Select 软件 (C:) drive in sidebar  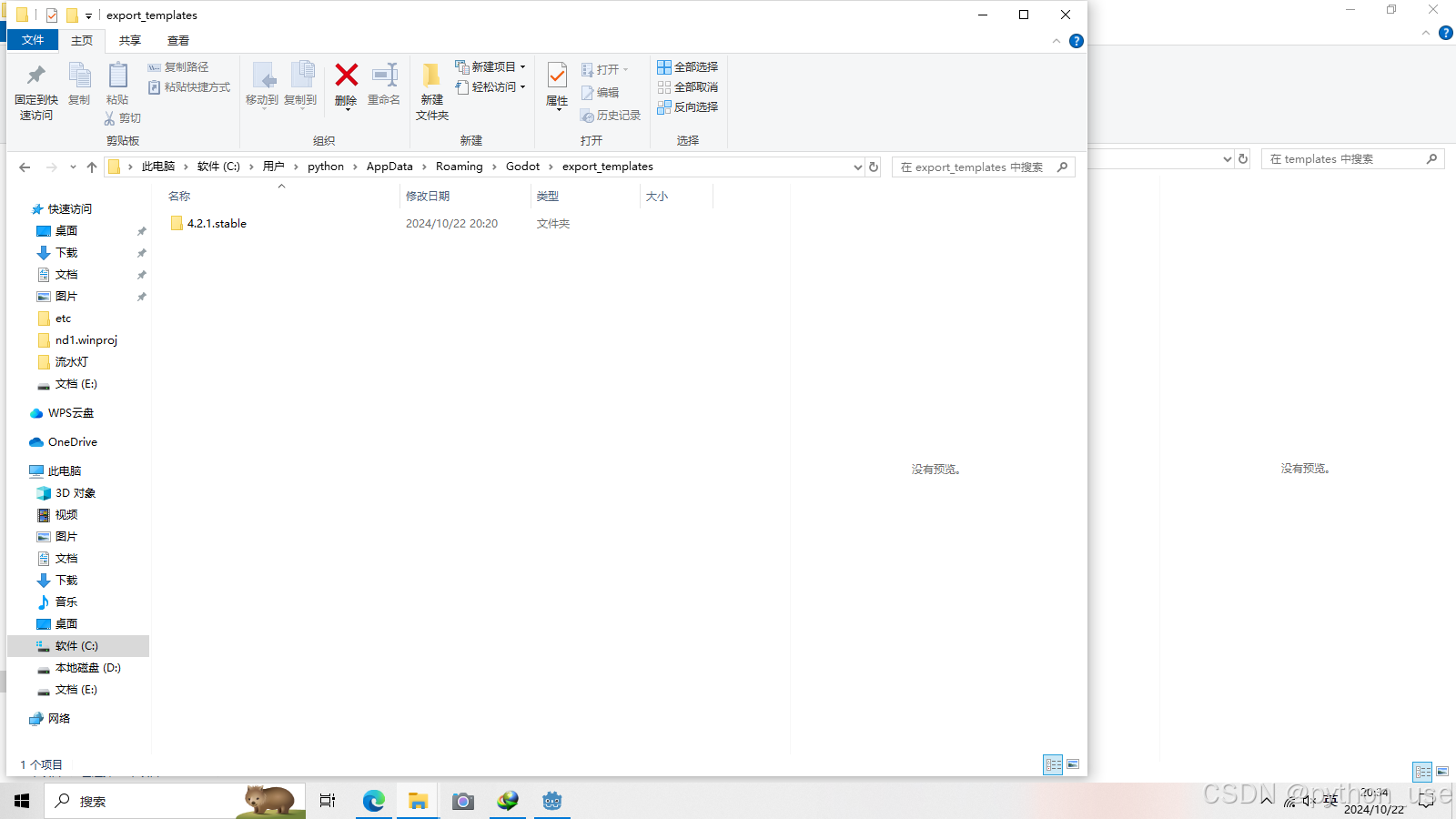(x=78, y=646)
